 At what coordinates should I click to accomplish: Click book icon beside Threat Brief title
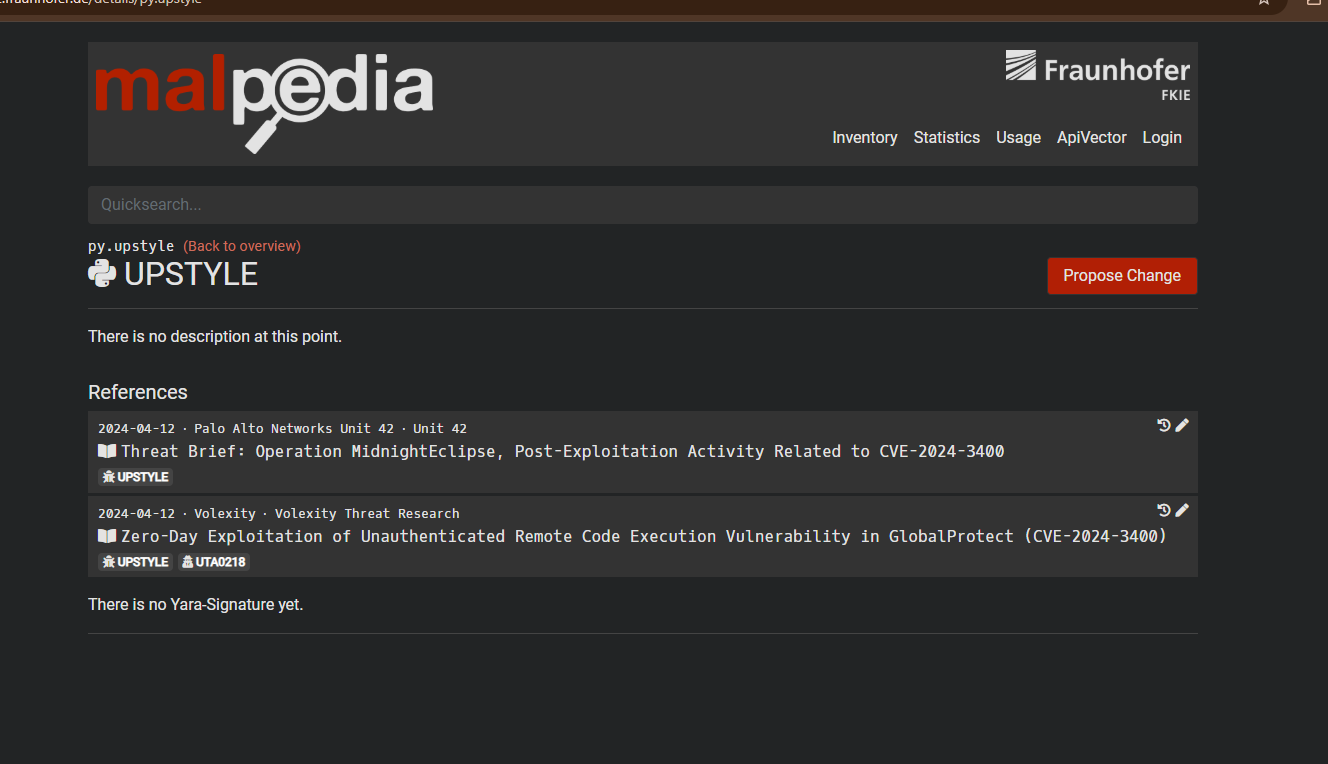pos(107,451)
